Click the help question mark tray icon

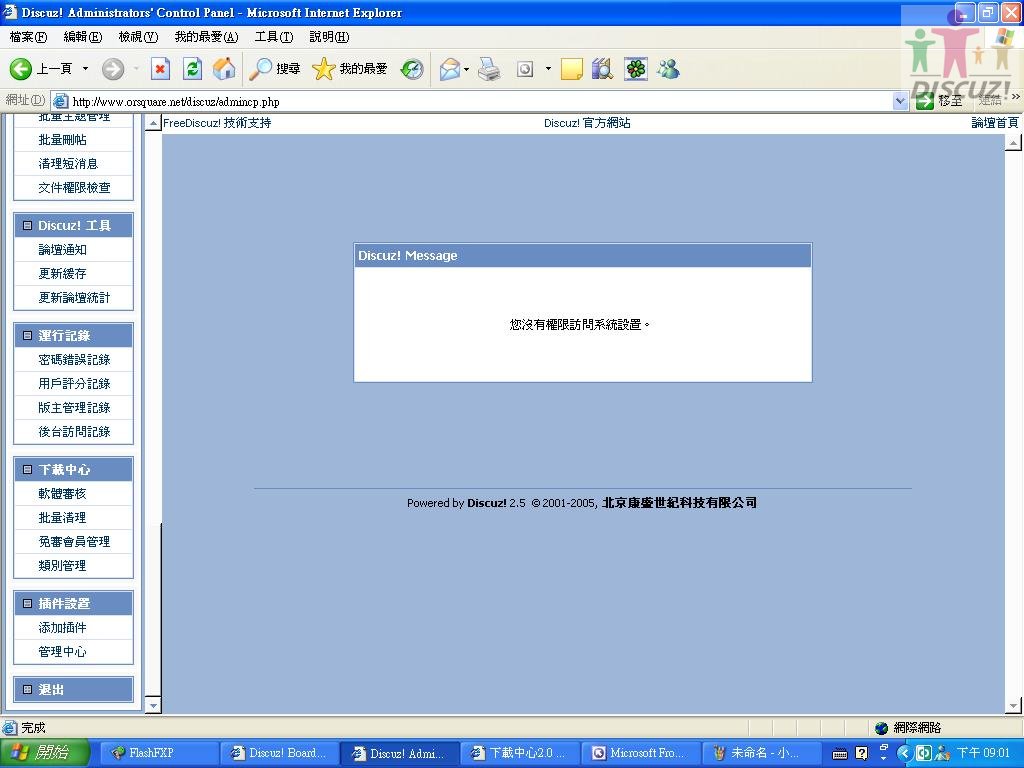pos(861,754)
